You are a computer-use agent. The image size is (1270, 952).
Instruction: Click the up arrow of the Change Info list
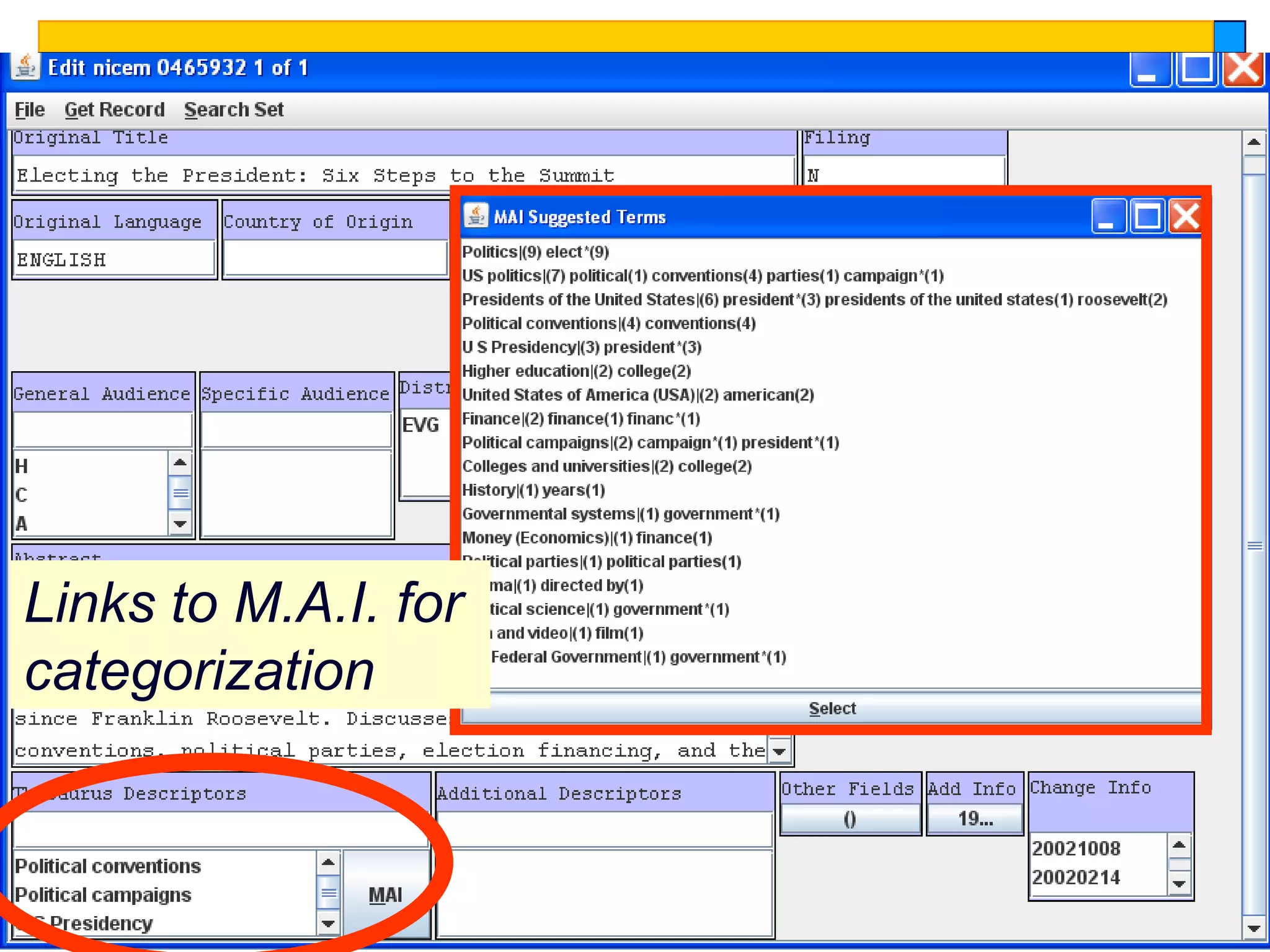point(1179,845)
